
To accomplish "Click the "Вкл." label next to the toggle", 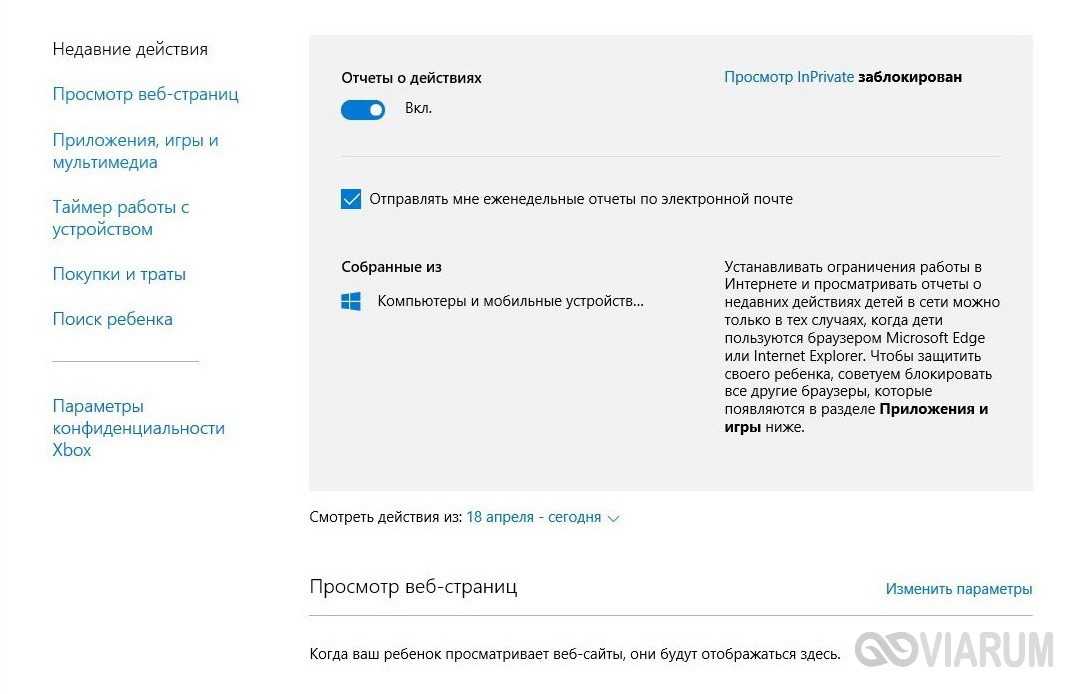I will pyautogui.click(x=419, y=108).
